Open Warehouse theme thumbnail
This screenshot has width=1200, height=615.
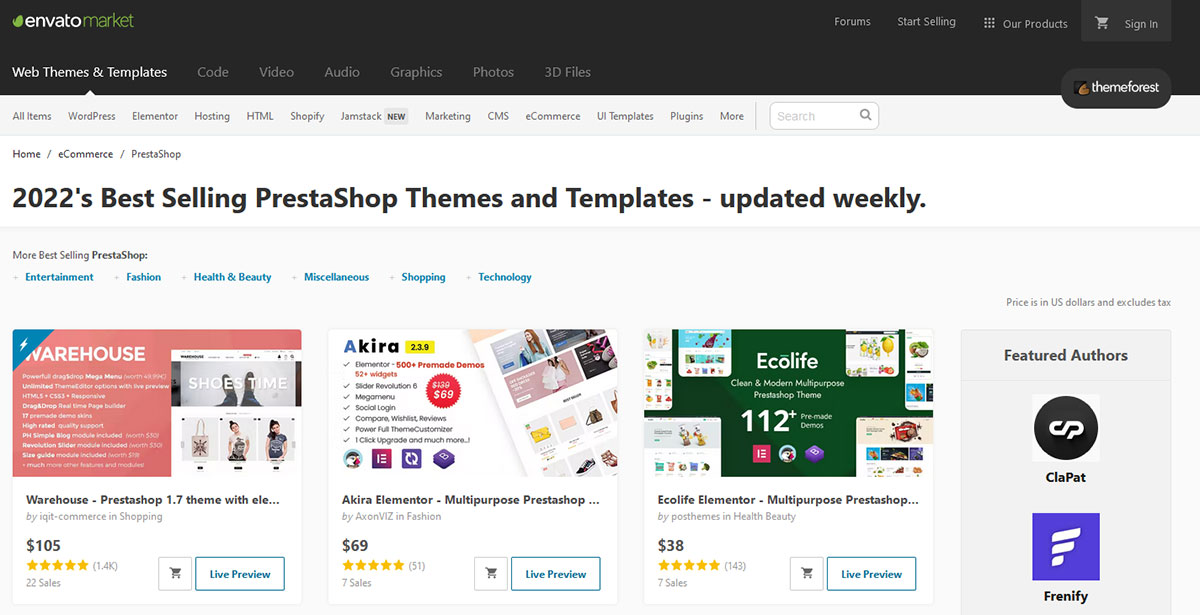pos(157,403)
